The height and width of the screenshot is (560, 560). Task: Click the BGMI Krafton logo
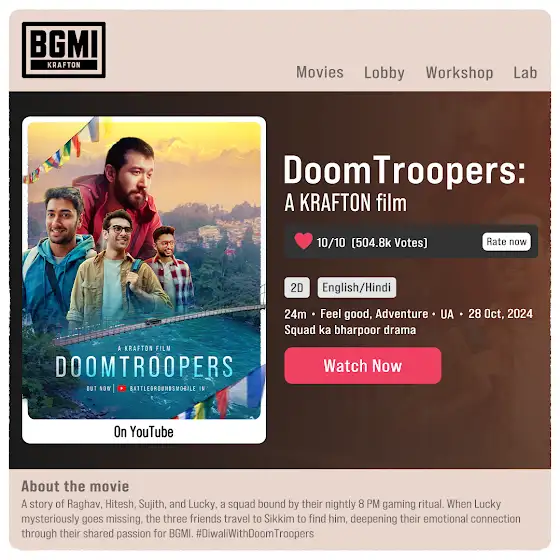coord(64,50)
